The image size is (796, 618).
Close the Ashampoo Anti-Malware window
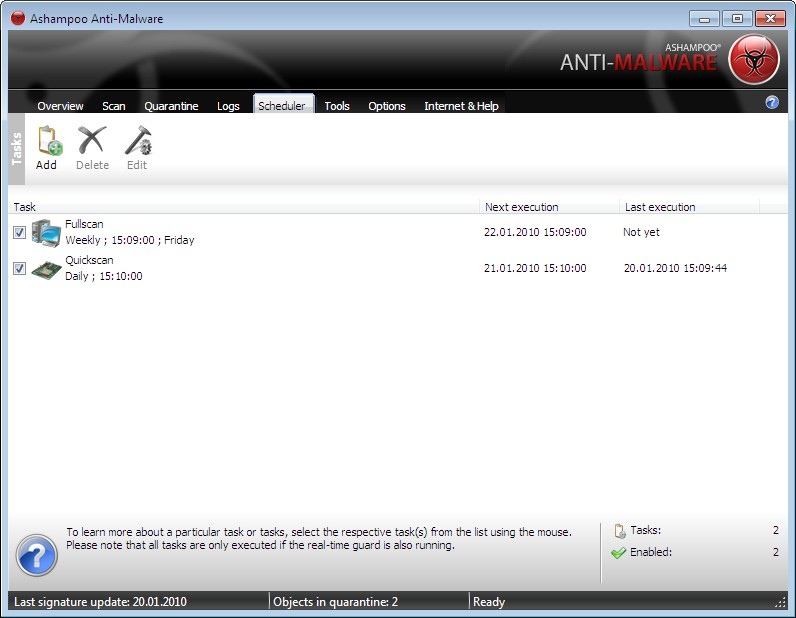click(770, 19)
